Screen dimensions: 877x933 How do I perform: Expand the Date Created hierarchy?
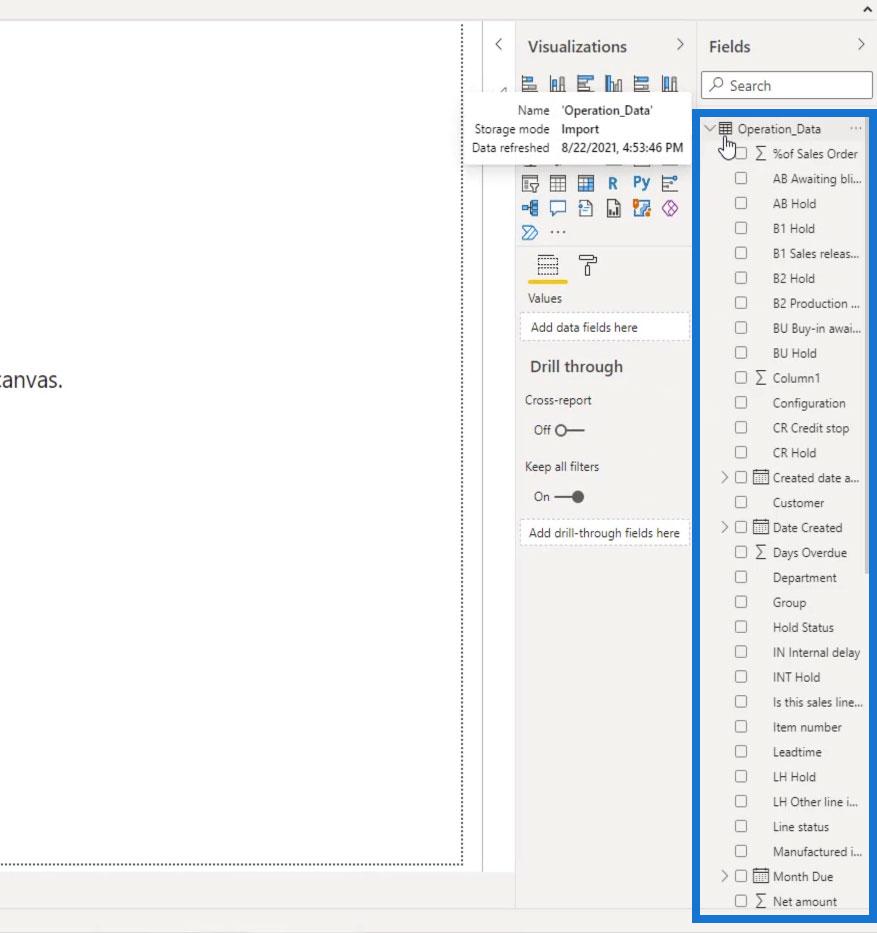tap(724, 528)
